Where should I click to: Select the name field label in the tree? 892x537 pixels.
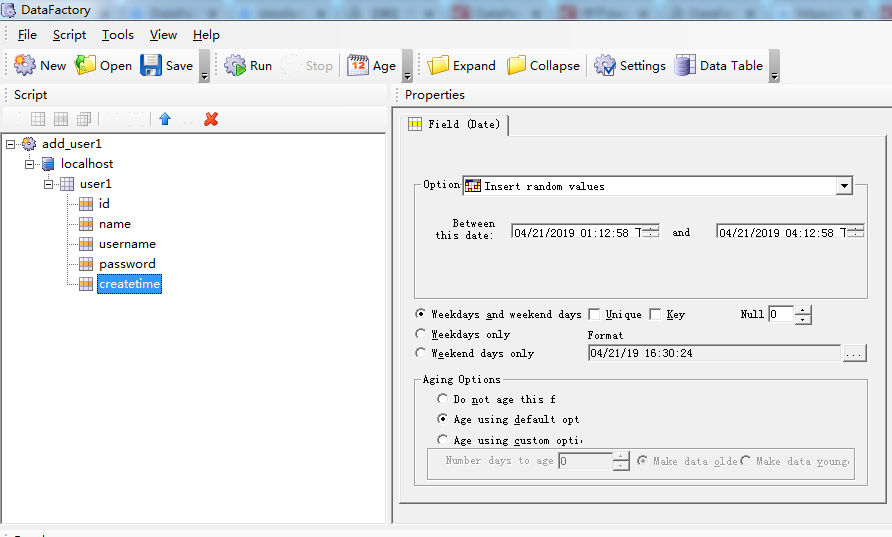[115, 224]
